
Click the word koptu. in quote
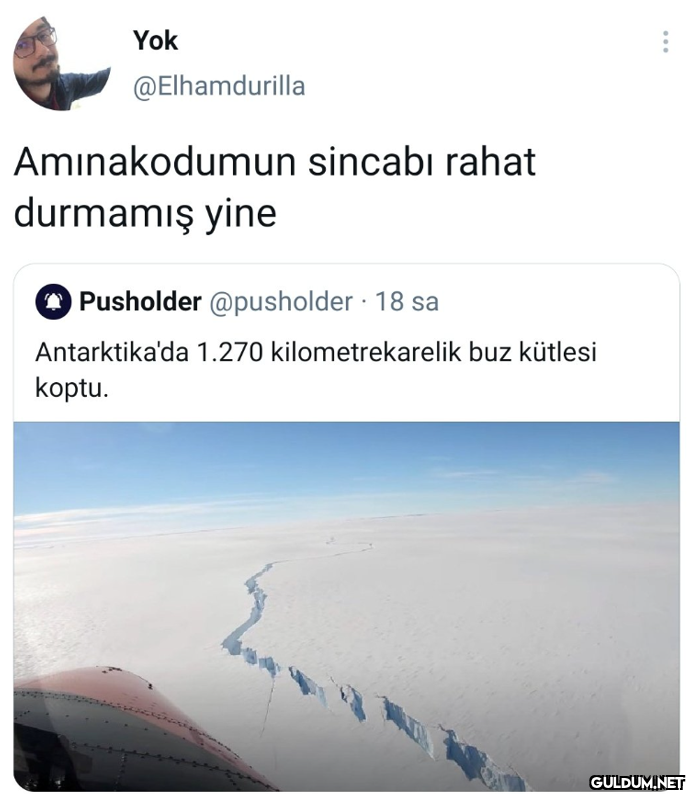[x=72, y=388]
